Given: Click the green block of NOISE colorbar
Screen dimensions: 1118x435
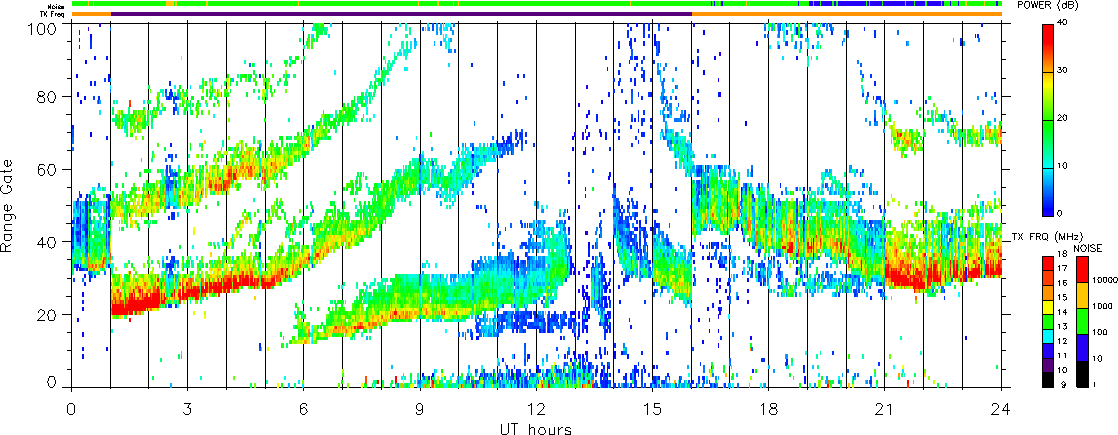Looking at the screenshot, I should pos(1082,321).
